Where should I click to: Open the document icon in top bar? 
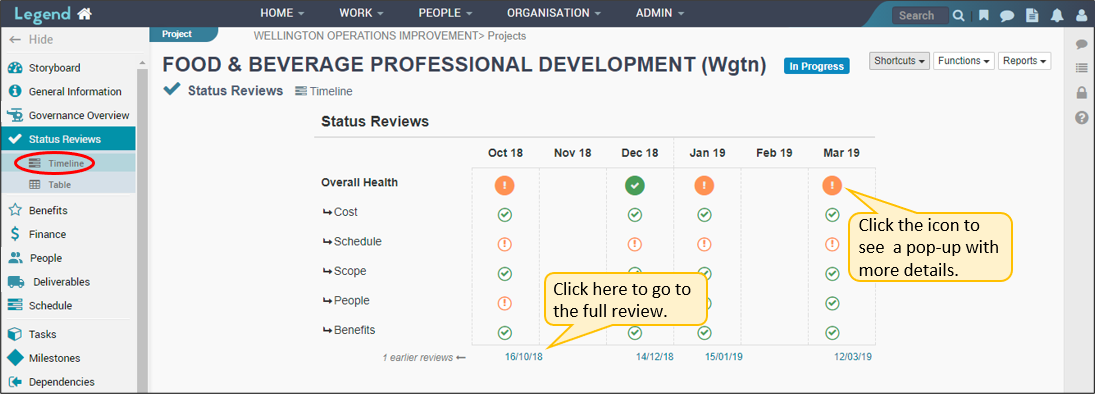click(x=1031, y=15)
